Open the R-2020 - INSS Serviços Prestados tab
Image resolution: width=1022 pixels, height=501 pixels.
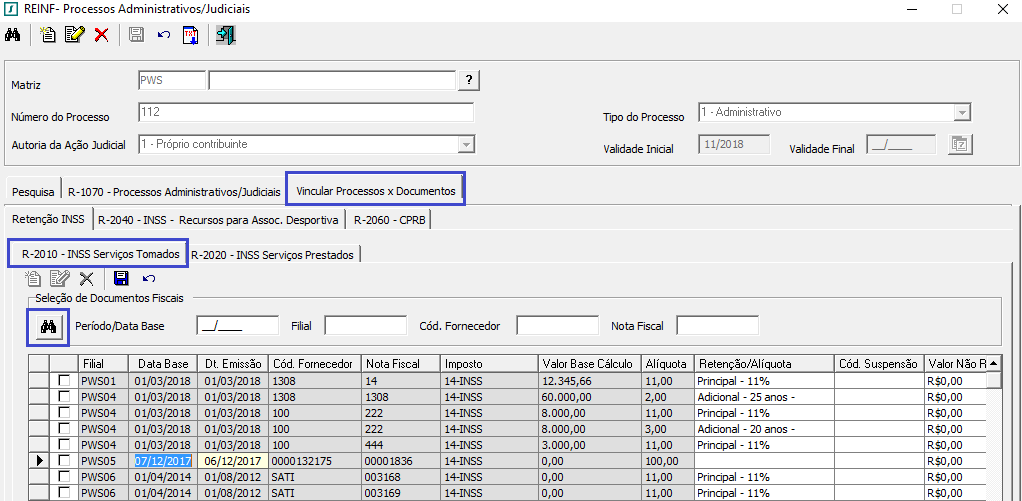click(273, 255)
